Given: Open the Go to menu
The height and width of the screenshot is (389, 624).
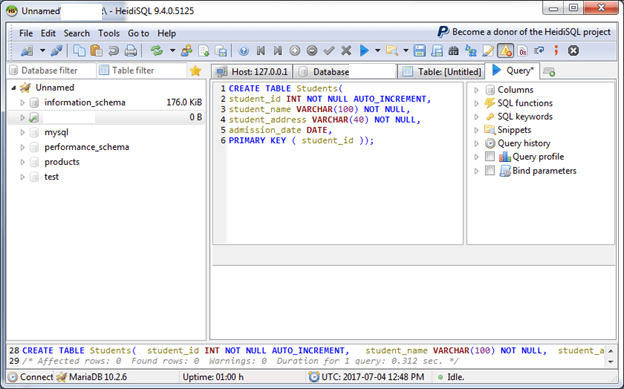Looking at the screenshot, I should click(138, 33).
